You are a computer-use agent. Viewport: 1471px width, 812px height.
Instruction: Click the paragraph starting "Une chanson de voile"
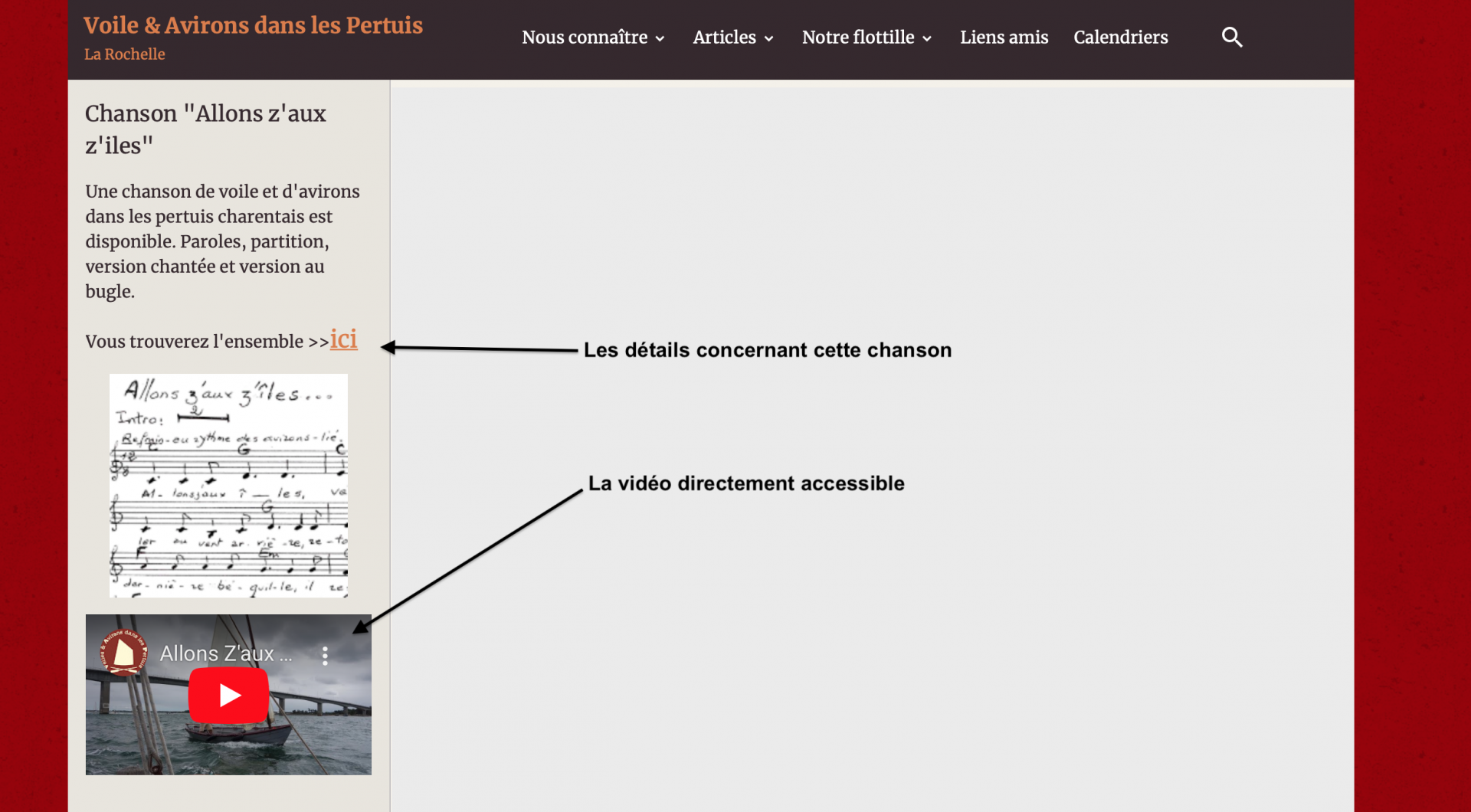click(x=223, y=241)
